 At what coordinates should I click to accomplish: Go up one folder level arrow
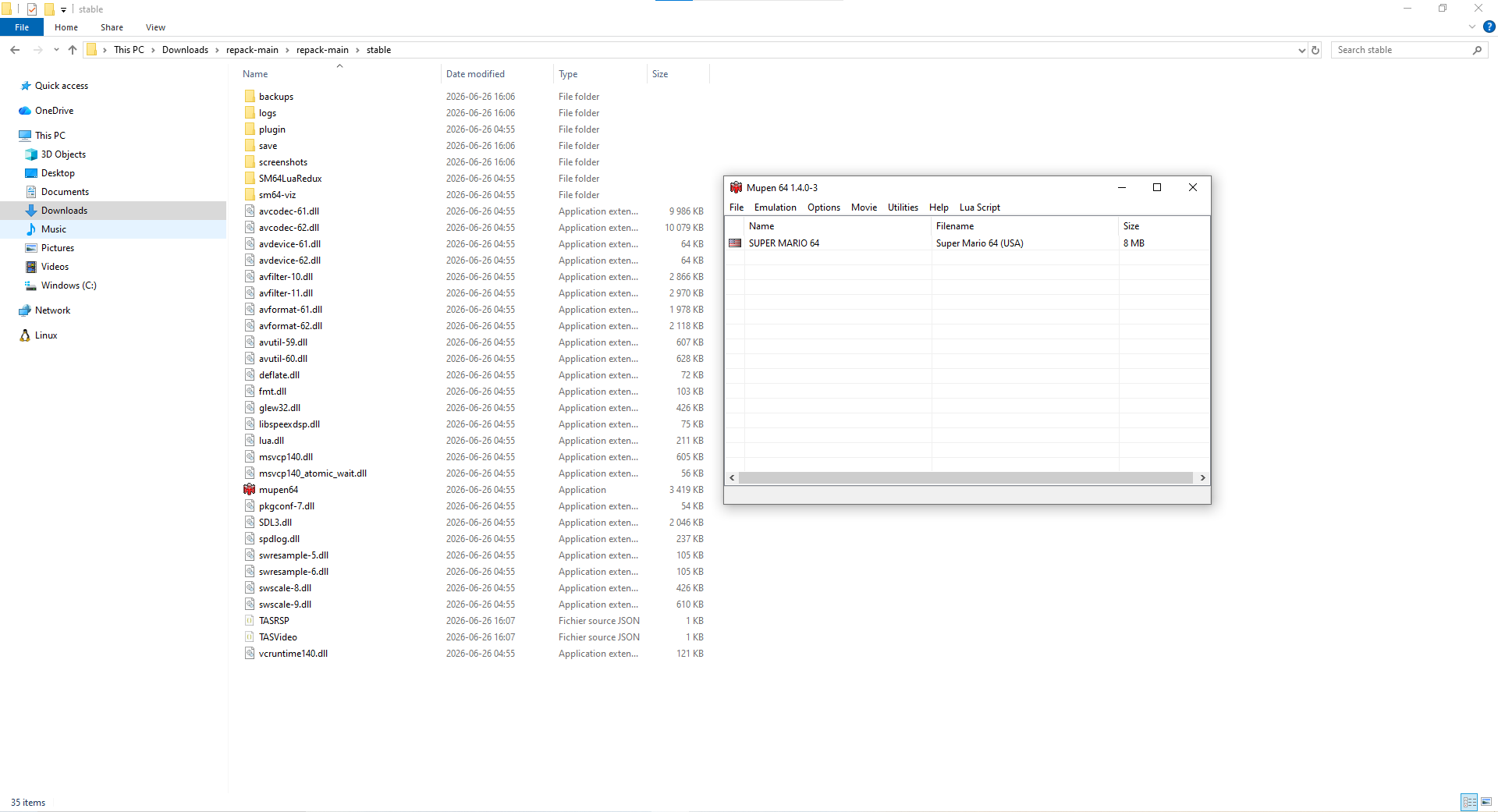click(73, 50)
